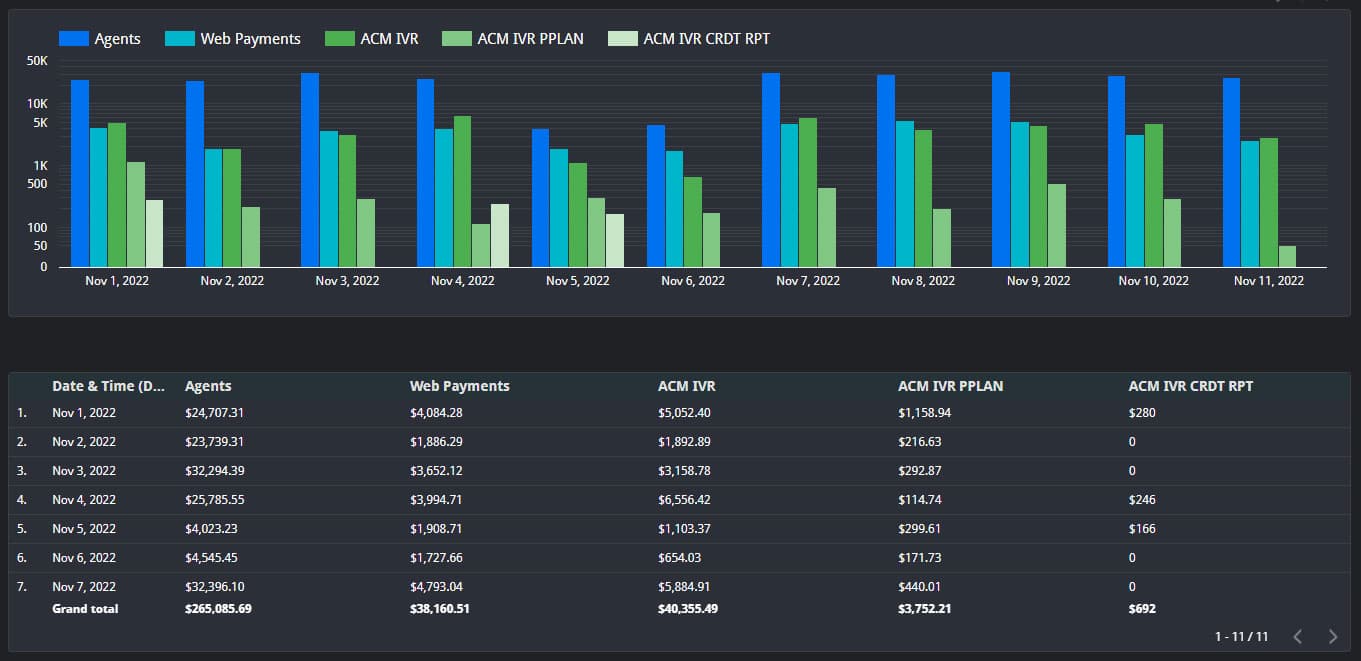Screen dimensions: 1361x661
Task: Click Web Payments cell $3,652.12
Action: coord(436,470)
